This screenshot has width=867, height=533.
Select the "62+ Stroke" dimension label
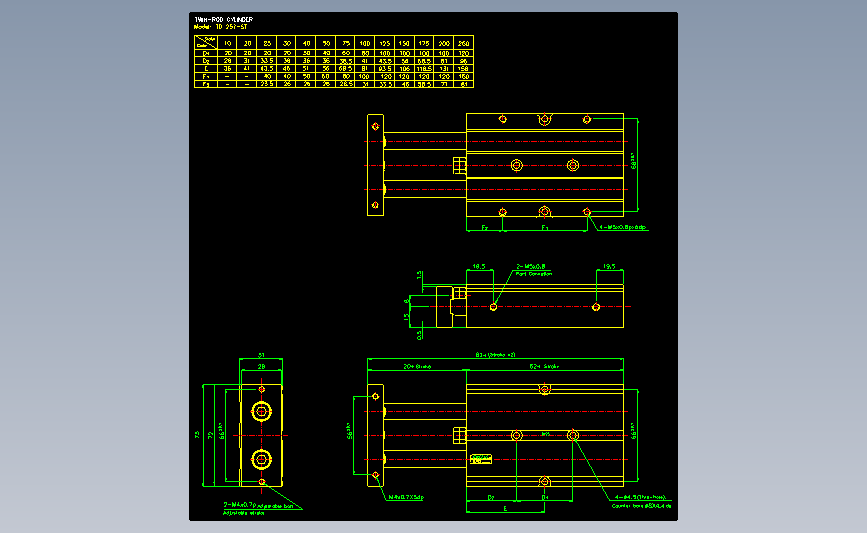545,367
